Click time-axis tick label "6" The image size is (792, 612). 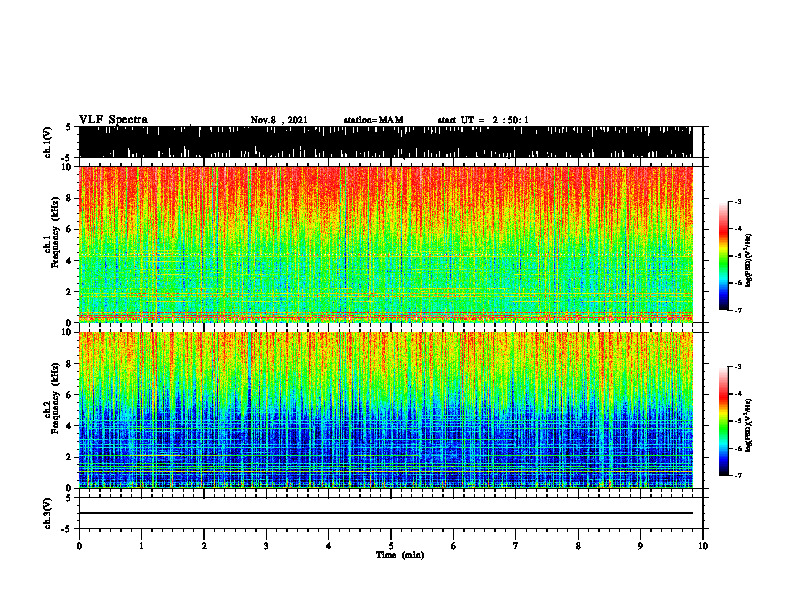(x=454, y=546)
